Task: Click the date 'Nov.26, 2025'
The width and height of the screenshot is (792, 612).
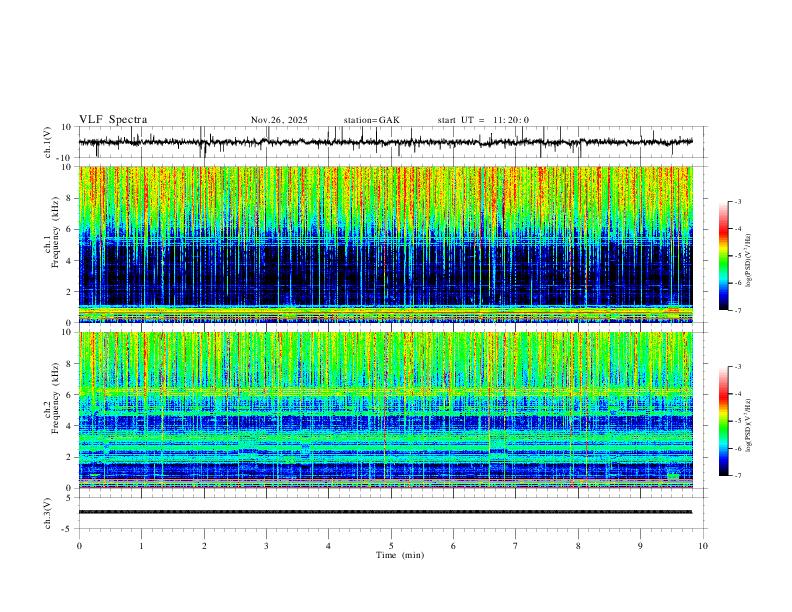Action: (279, 120)
